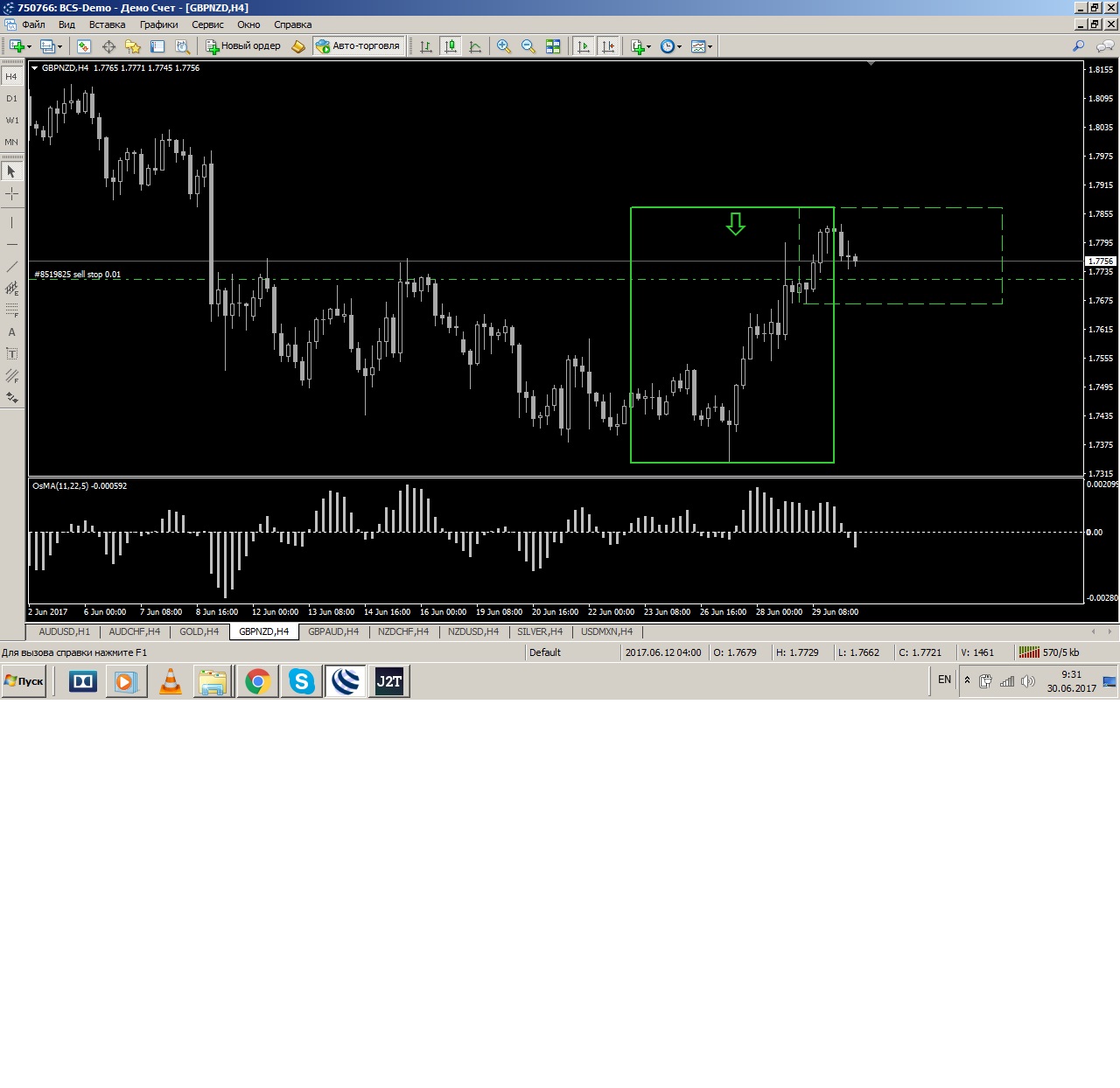Open the New Chart dropdown arrow
Image resolution: width=1120 pixels, height=1088 pixels.
29,46
